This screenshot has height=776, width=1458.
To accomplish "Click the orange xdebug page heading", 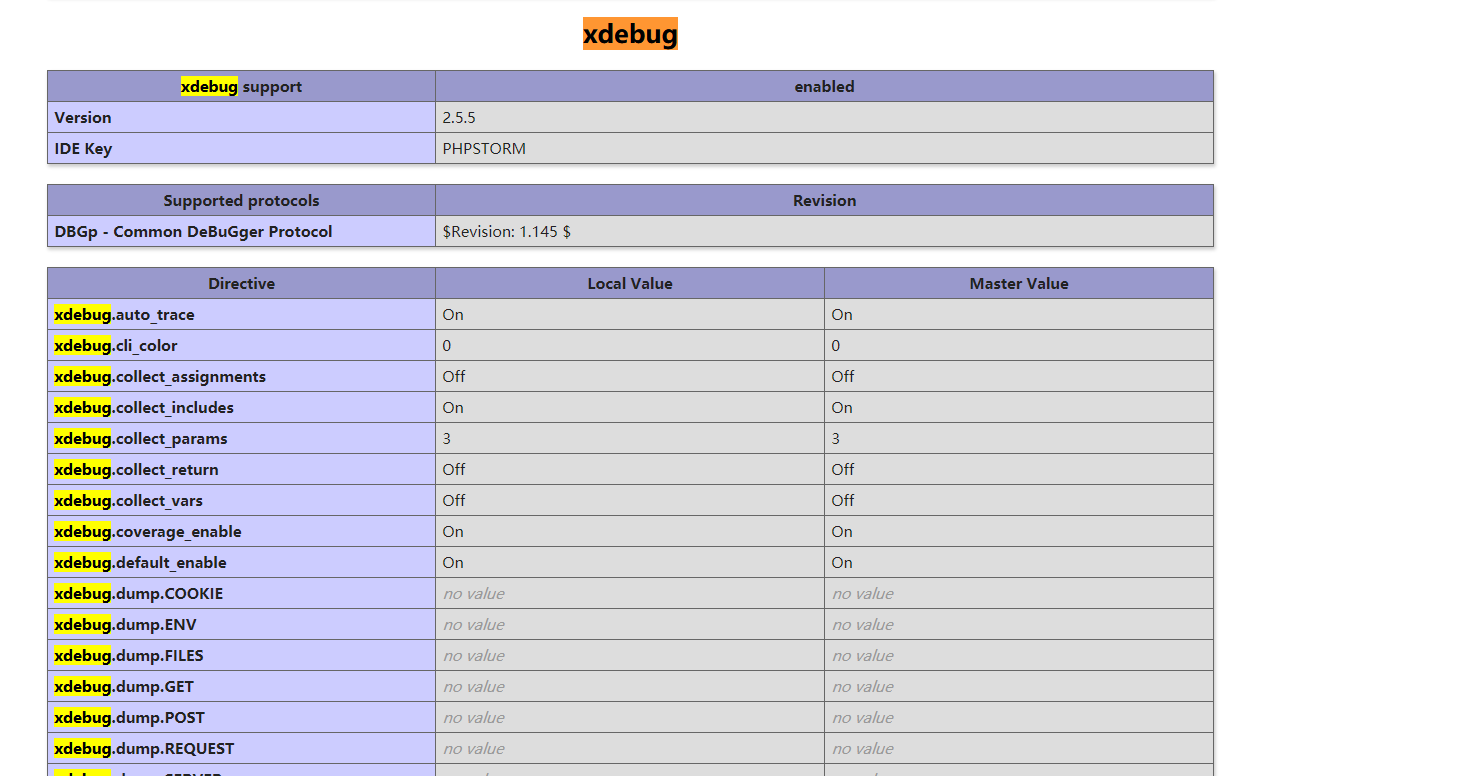I will 630,34.
